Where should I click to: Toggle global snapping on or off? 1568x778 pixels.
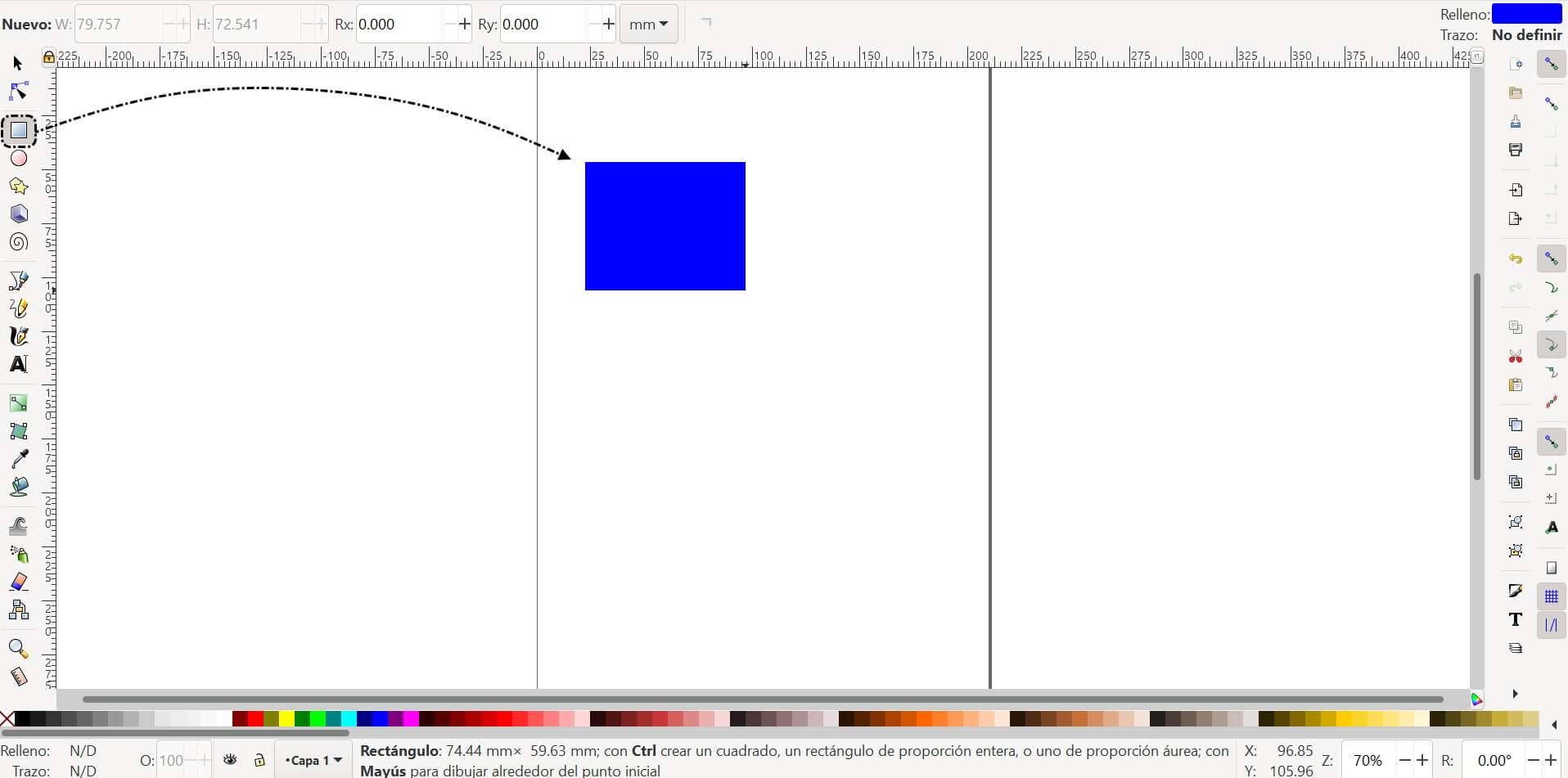coord(1551,64)
